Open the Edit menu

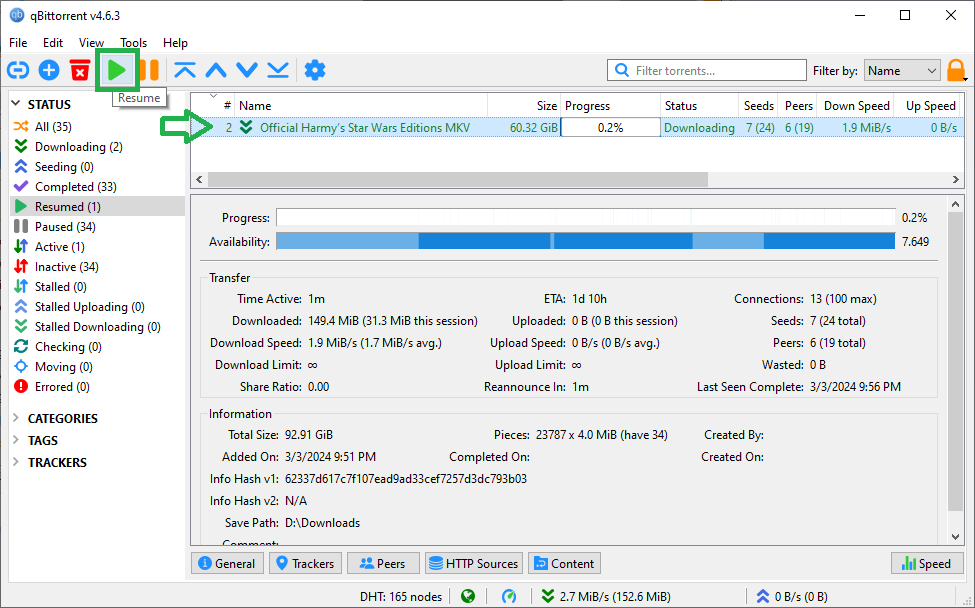(53, 42)
